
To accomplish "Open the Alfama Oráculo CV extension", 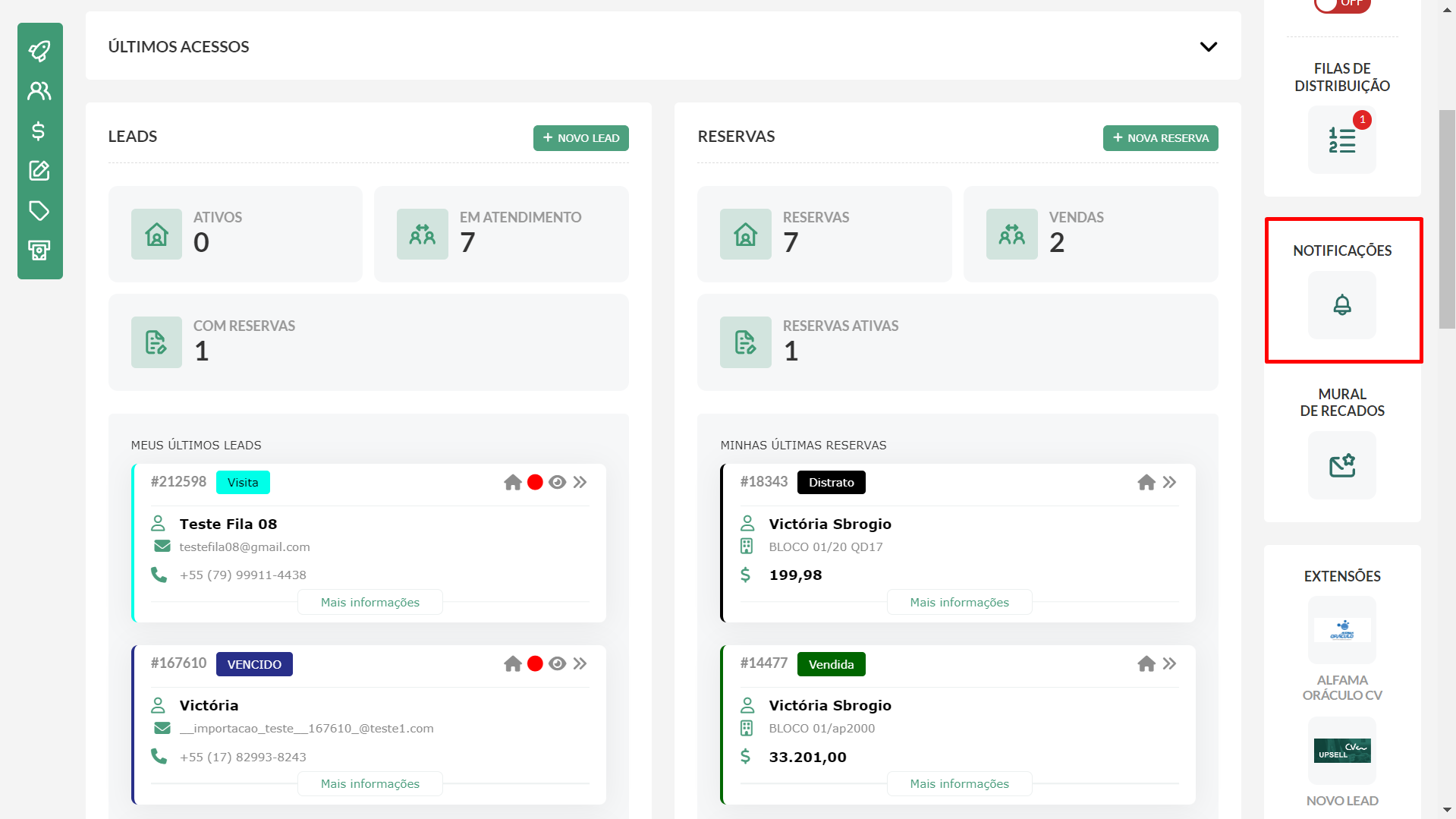I will pos(1342,630).
